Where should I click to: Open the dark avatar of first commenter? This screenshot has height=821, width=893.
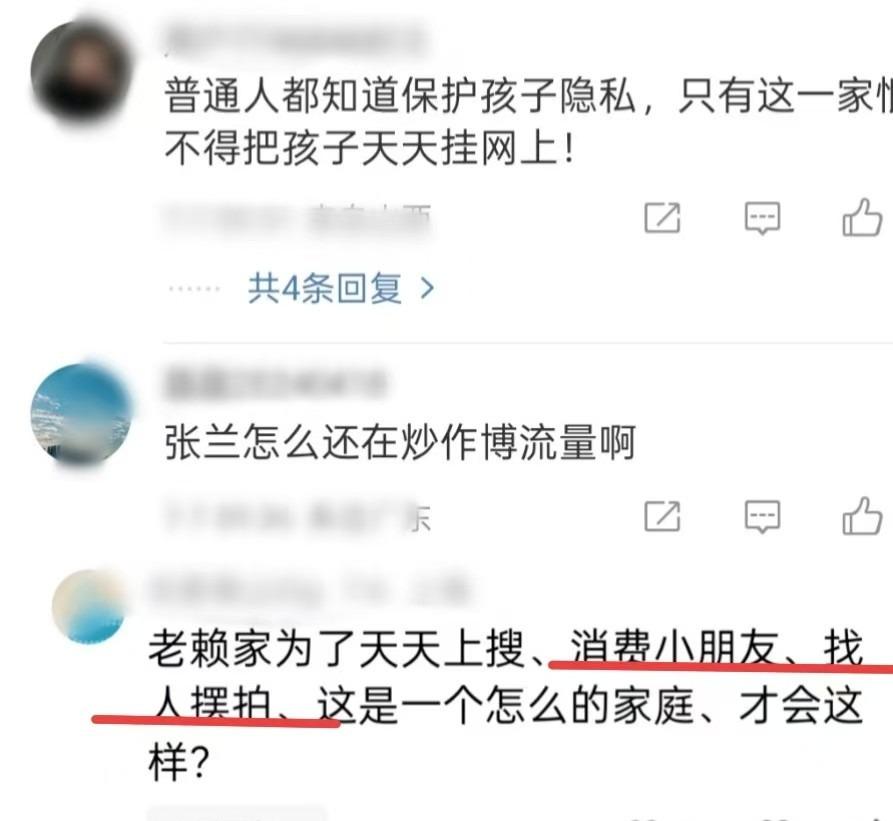81,71
